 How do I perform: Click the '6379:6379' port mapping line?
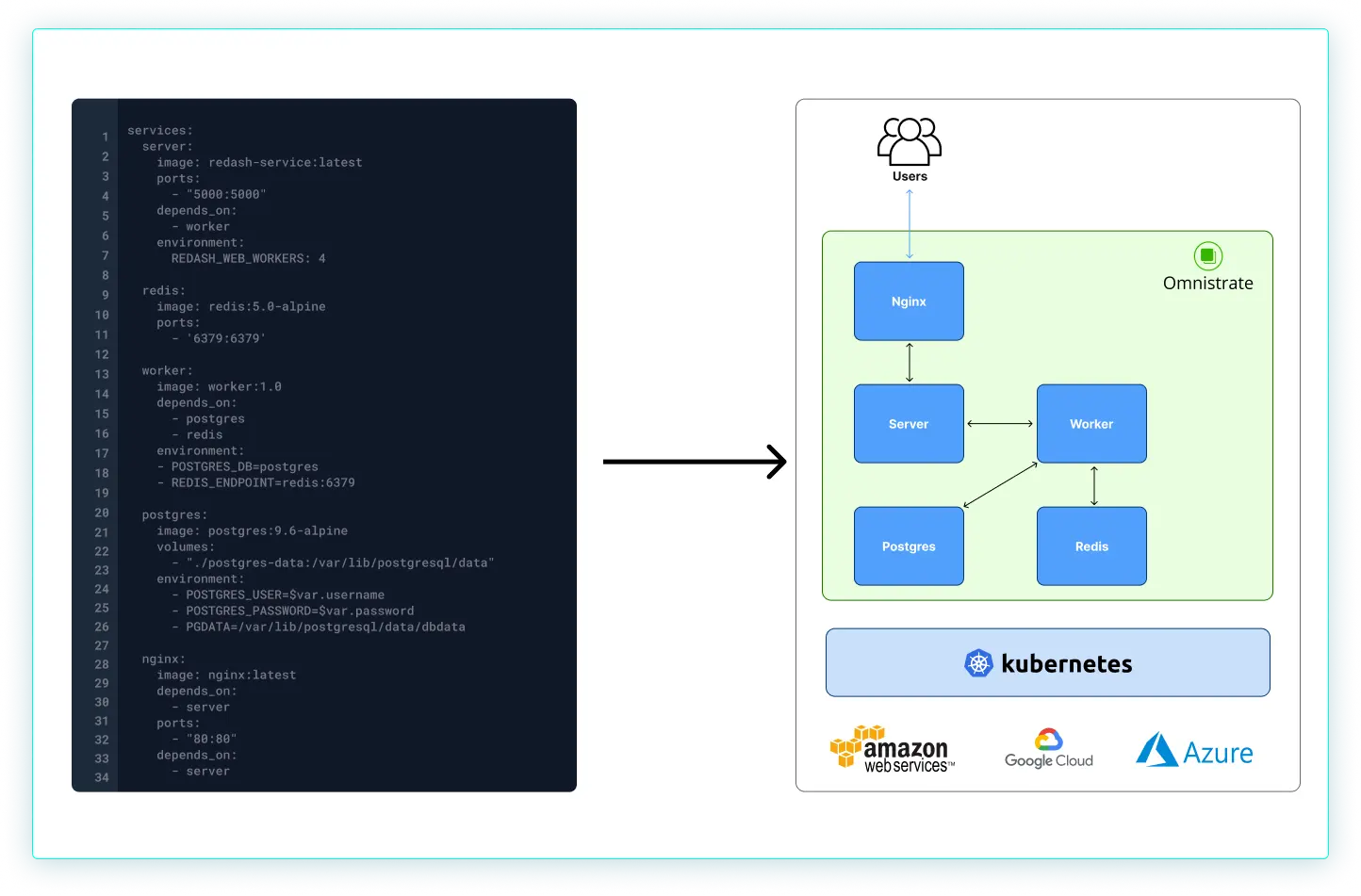[x=219, y=339]
